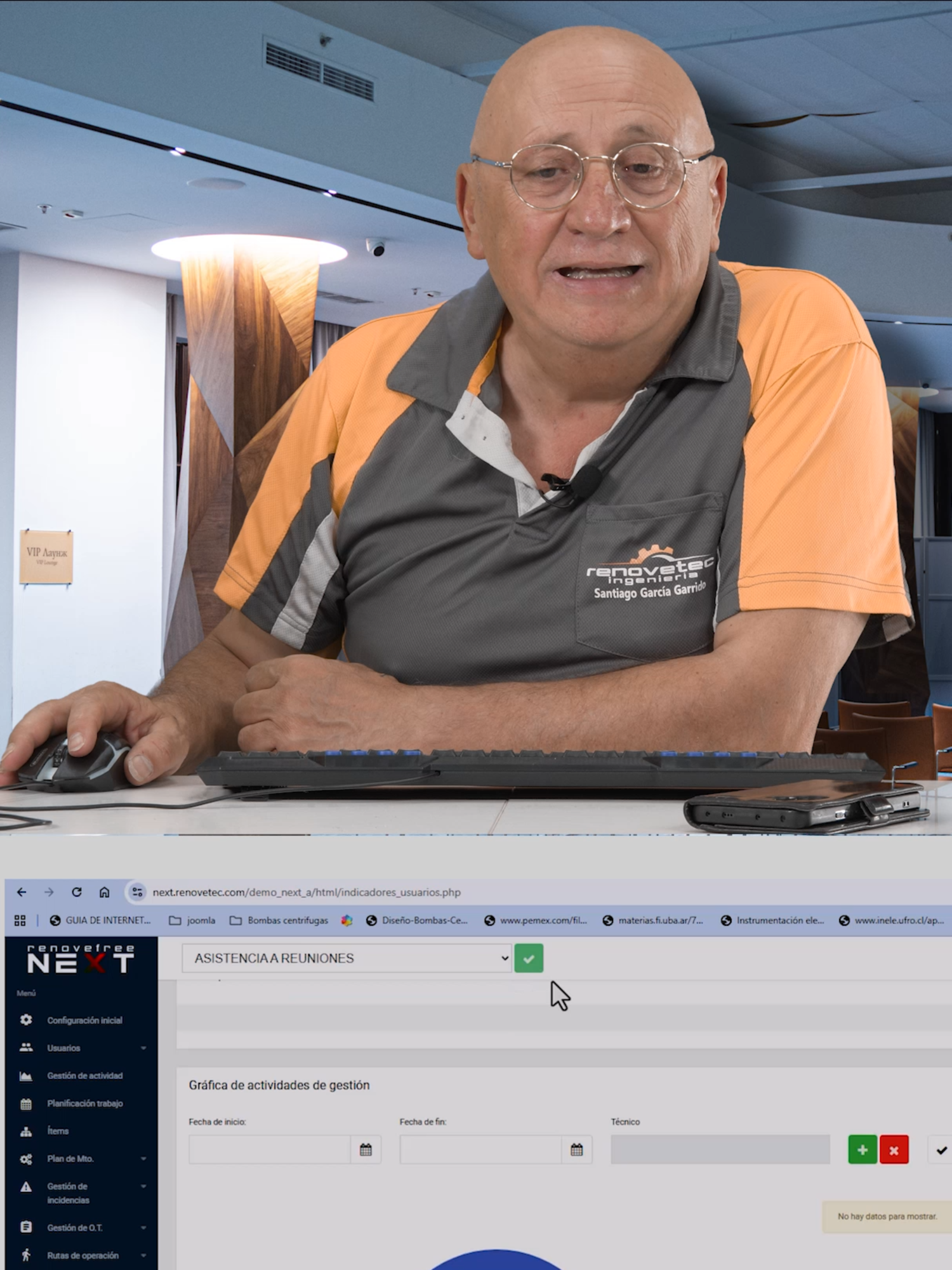The image size is (952, 1270).
Task: Expand Gestión de O.T. submenu arrow
Action: coord(143,1228)
